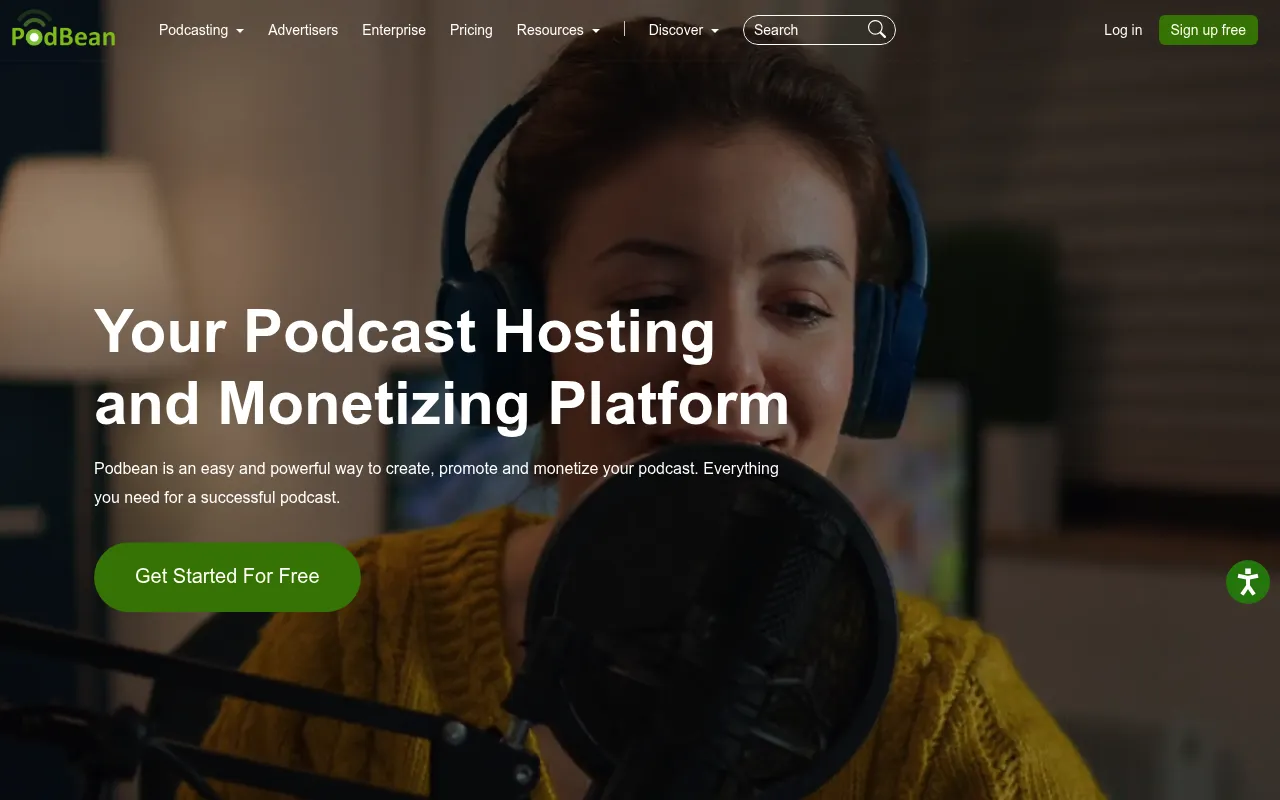
Task: Expand the Podcasting dropdown menu
Action: (201, 30)
